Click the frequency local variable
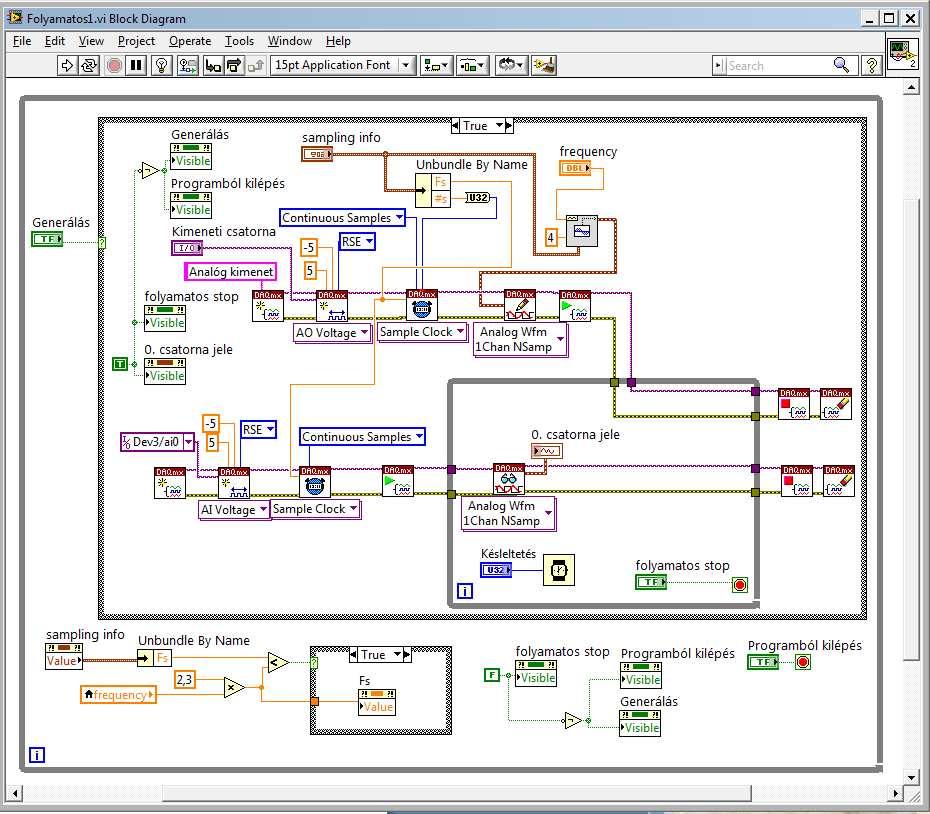Screen dimensions: 930x814 [119, 695]
